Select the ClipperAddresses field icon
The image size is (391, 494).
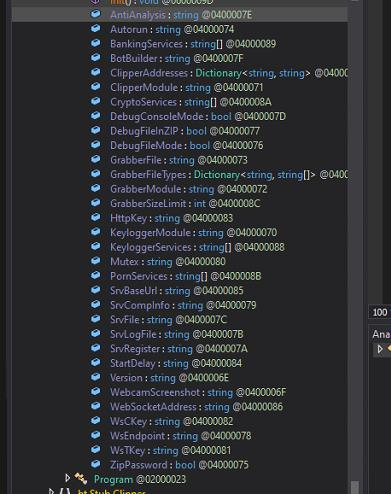click(x=96, y=72)
